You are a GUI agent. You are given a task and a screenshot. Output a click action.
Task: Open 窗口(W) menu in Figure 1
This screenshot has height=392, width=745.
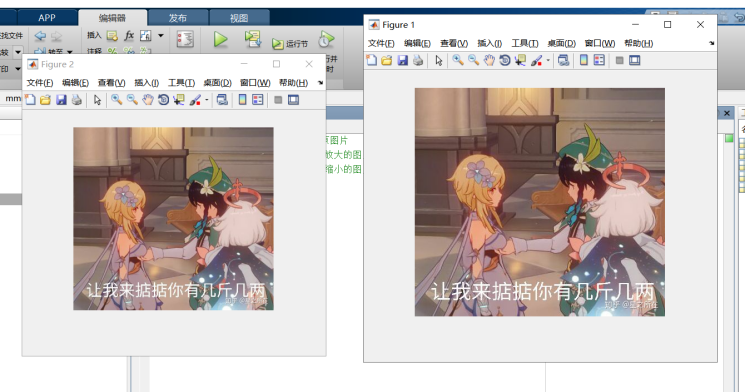point(600,43)
